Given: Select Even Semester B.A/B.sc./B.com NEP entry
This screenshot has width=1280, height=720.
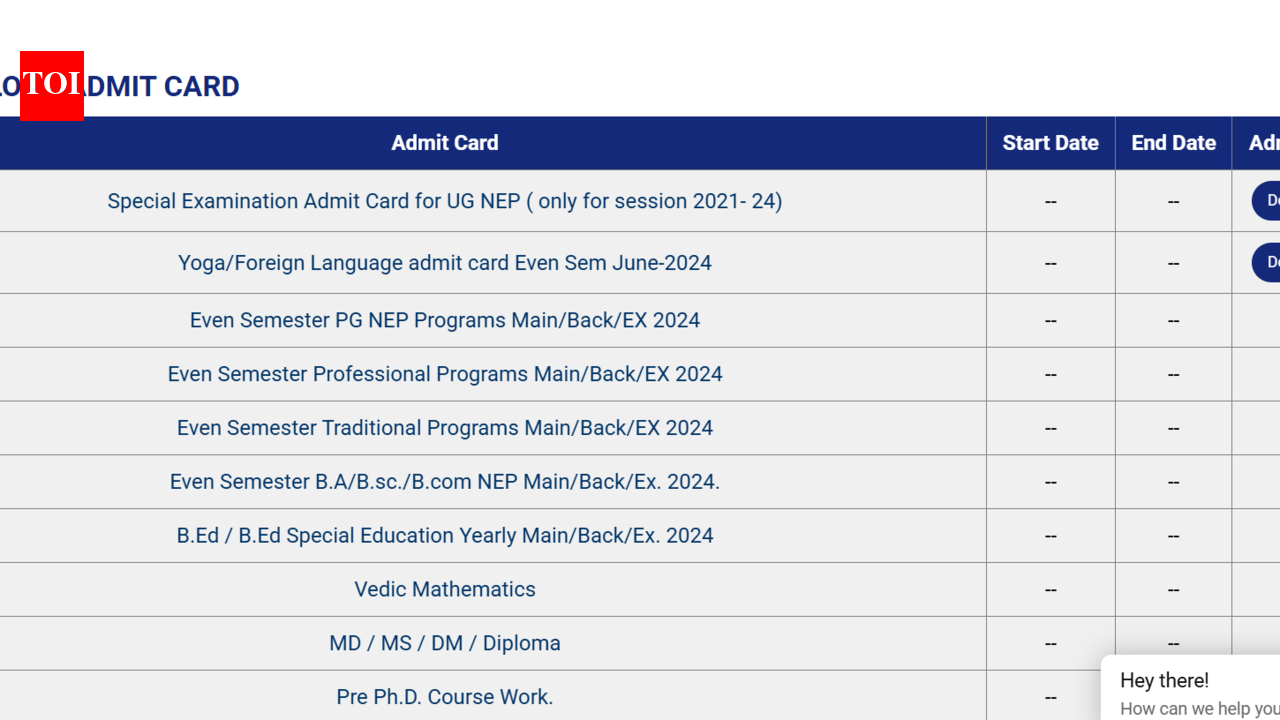Looking at the screenshot, I should click(x=444, y=482).
